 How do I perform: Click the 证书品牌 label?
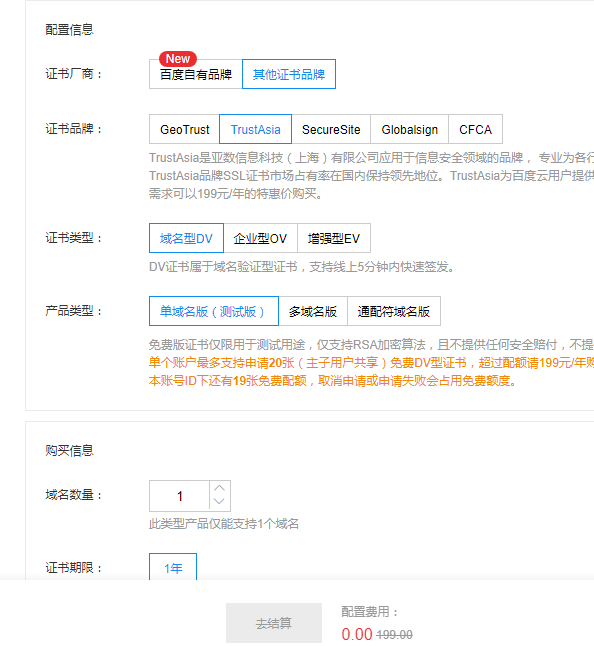coord(73,129)
